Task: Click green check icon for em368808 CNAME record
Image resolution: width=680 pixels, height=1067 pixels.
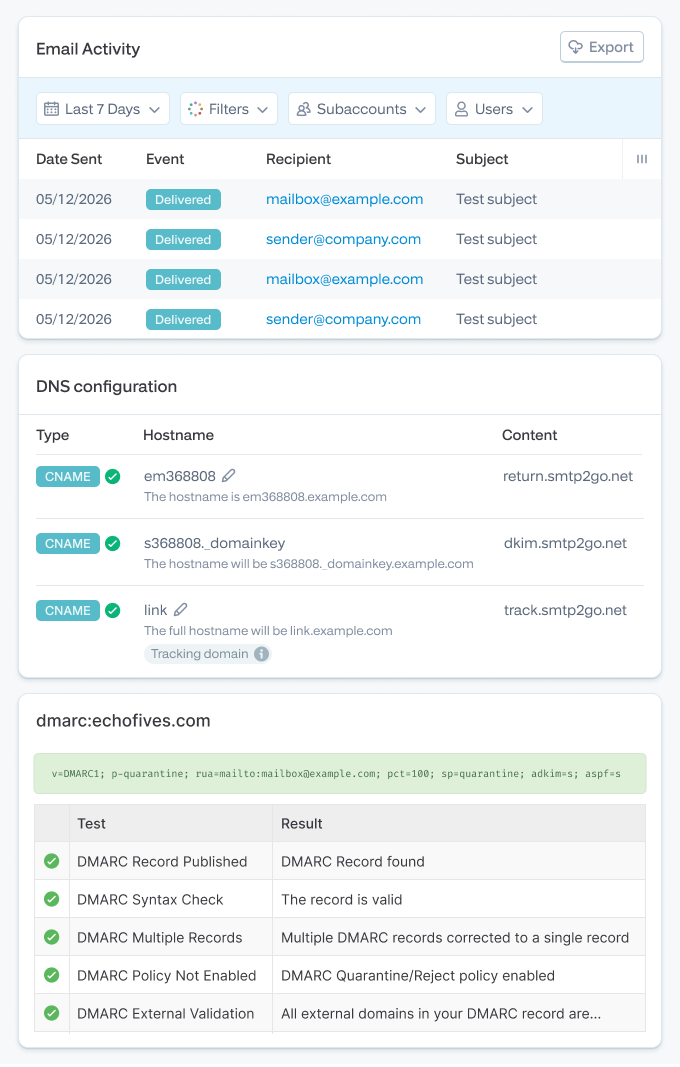Action: (x=113, y=476)
